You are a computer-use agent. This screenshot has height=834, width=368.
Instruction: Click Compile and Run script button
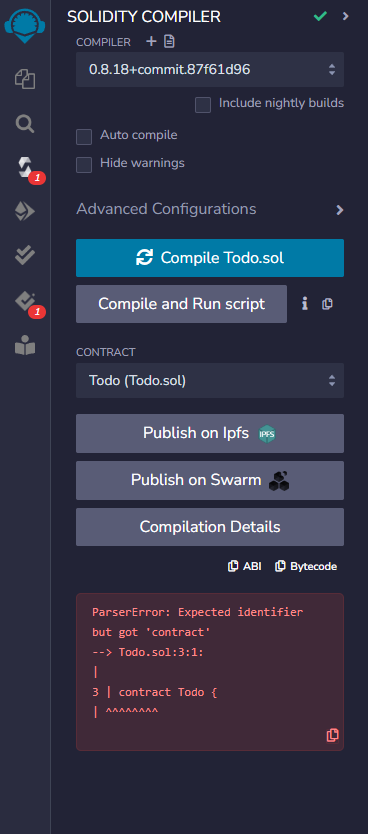point(181,304)
